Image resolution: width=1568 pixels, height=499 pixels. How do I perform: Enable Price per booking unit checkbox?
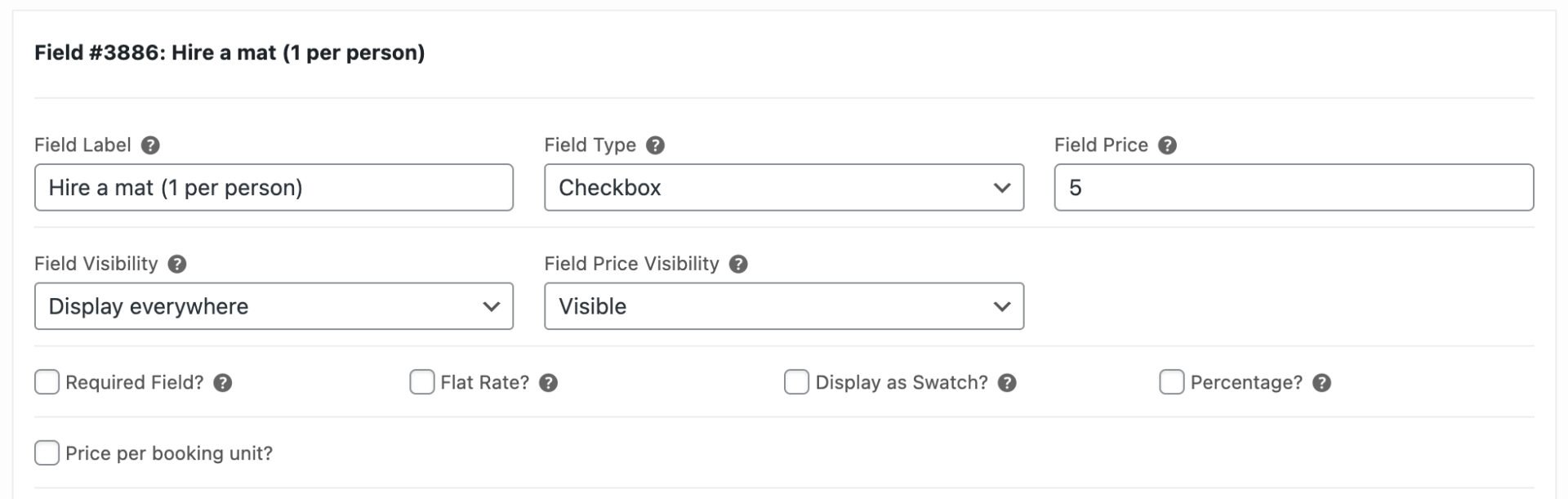click(47, 453)
